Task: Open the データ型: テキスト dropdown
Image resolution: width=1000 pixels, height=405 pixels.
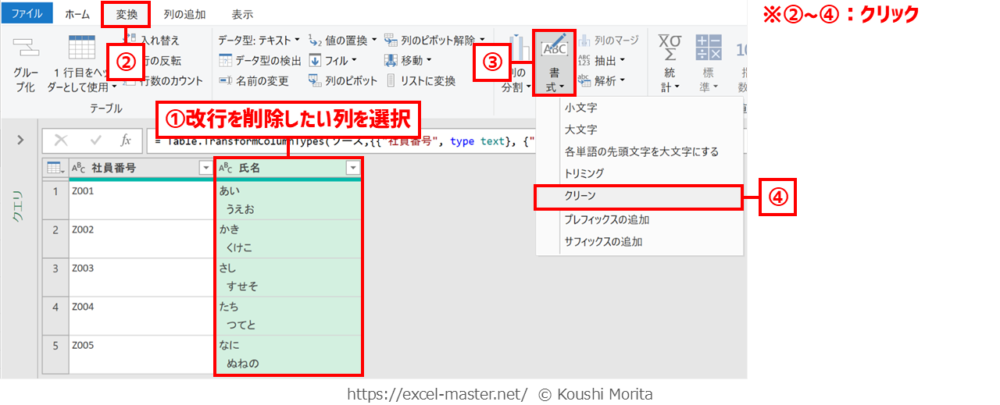Action: coord(258,41)
